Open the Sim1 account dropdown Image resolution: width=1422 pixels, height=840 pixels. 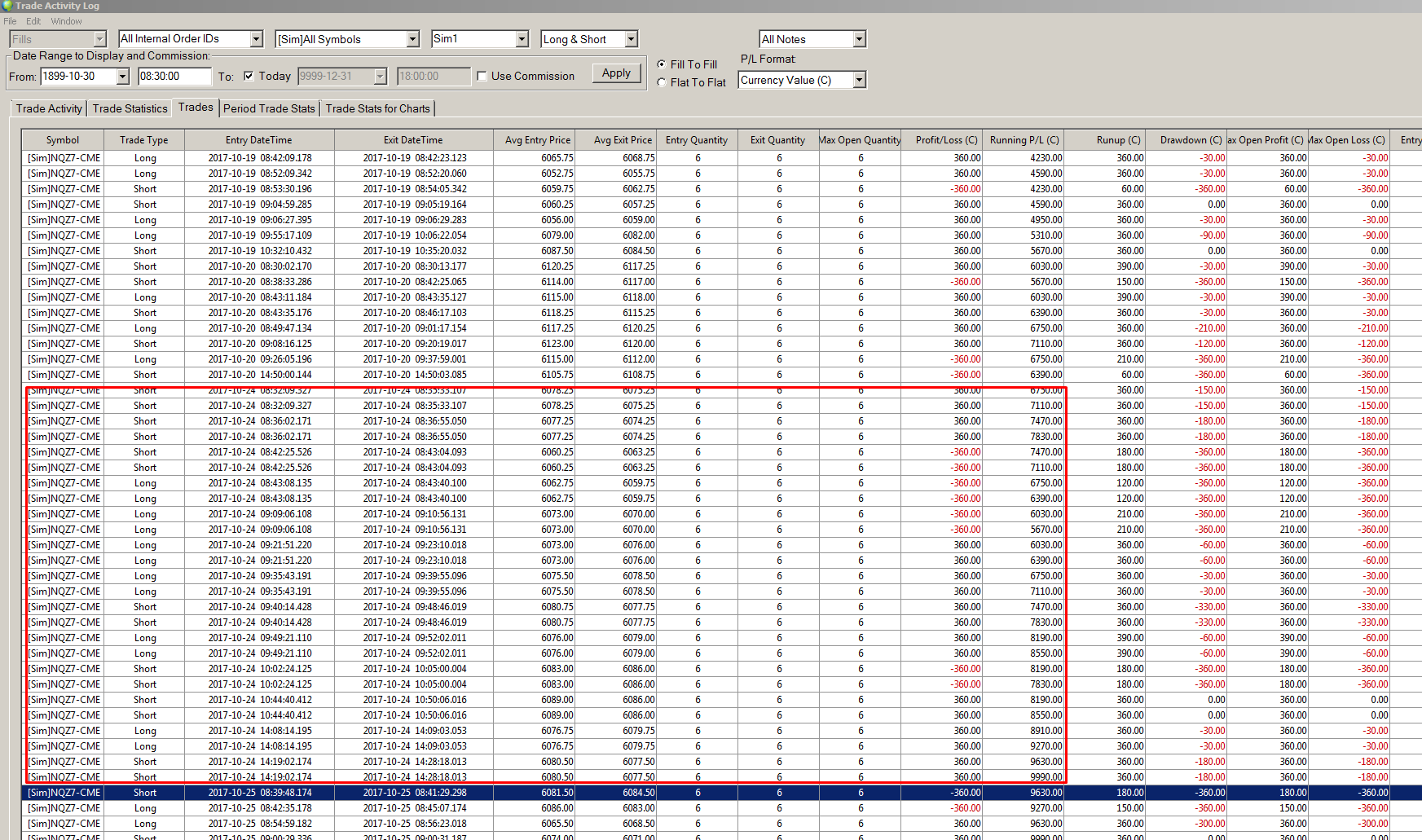coord(522,39)
